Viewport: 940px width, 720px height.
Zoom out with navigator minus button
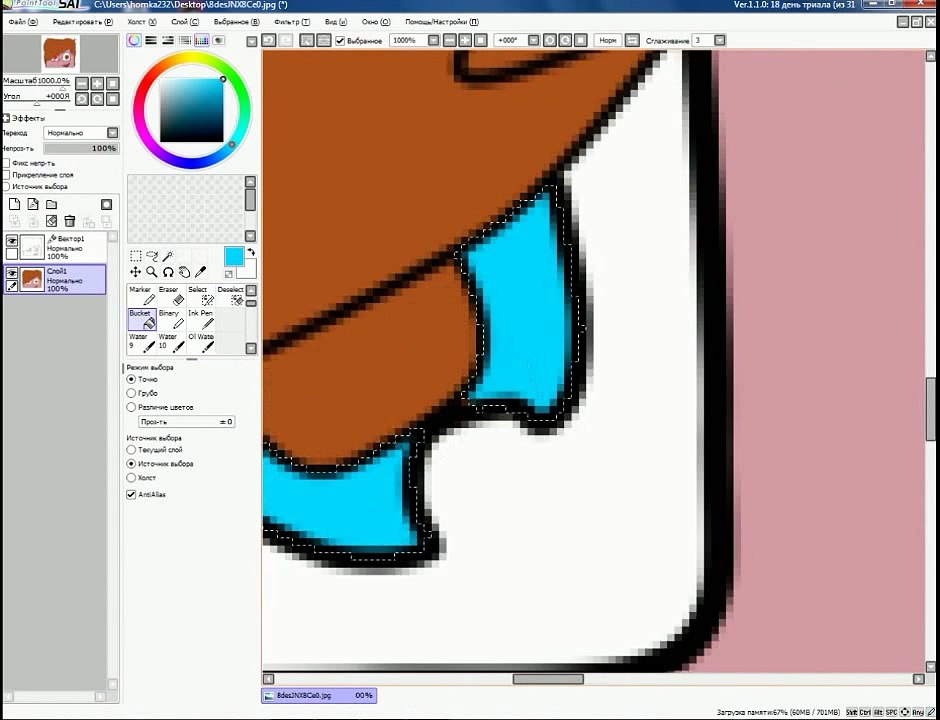point(82,83)
